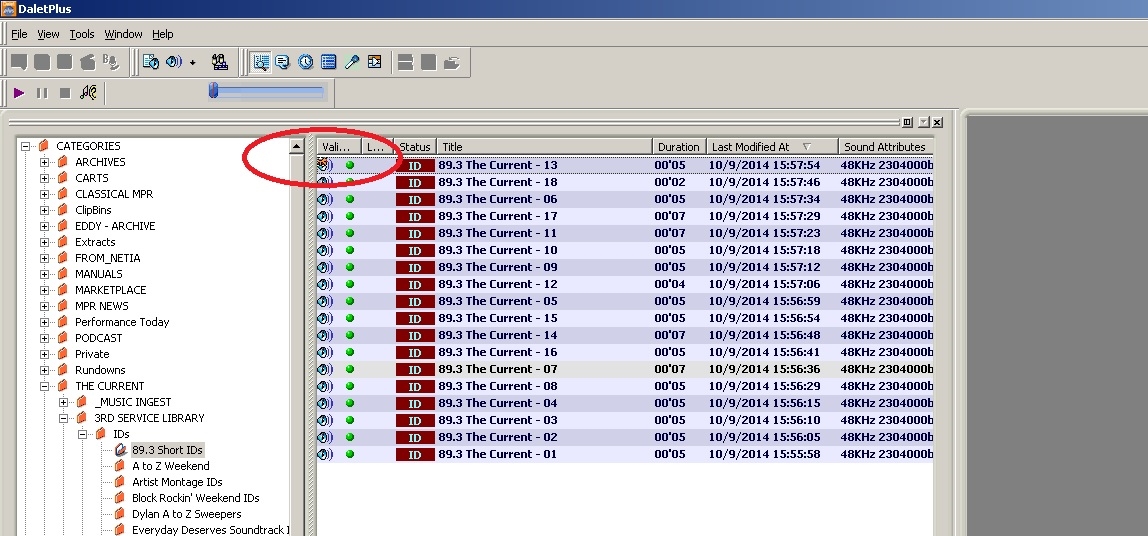Click audio icon of 89.3 The Current - 01
This screenshot has height=536, width=1148.
[x=325, y=454]
